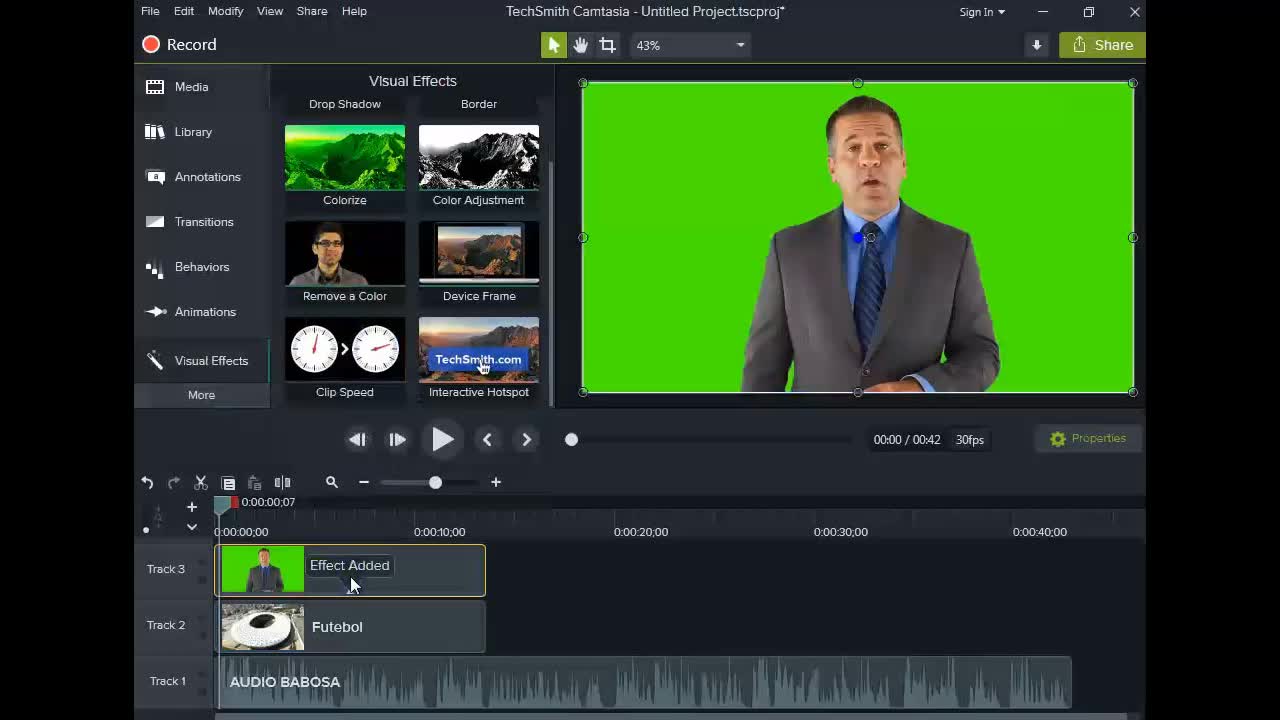The height and width of the screenshot is (720, 1280).
Task: Select the Color Adjustment effect
Action: [x=479, y=157]
